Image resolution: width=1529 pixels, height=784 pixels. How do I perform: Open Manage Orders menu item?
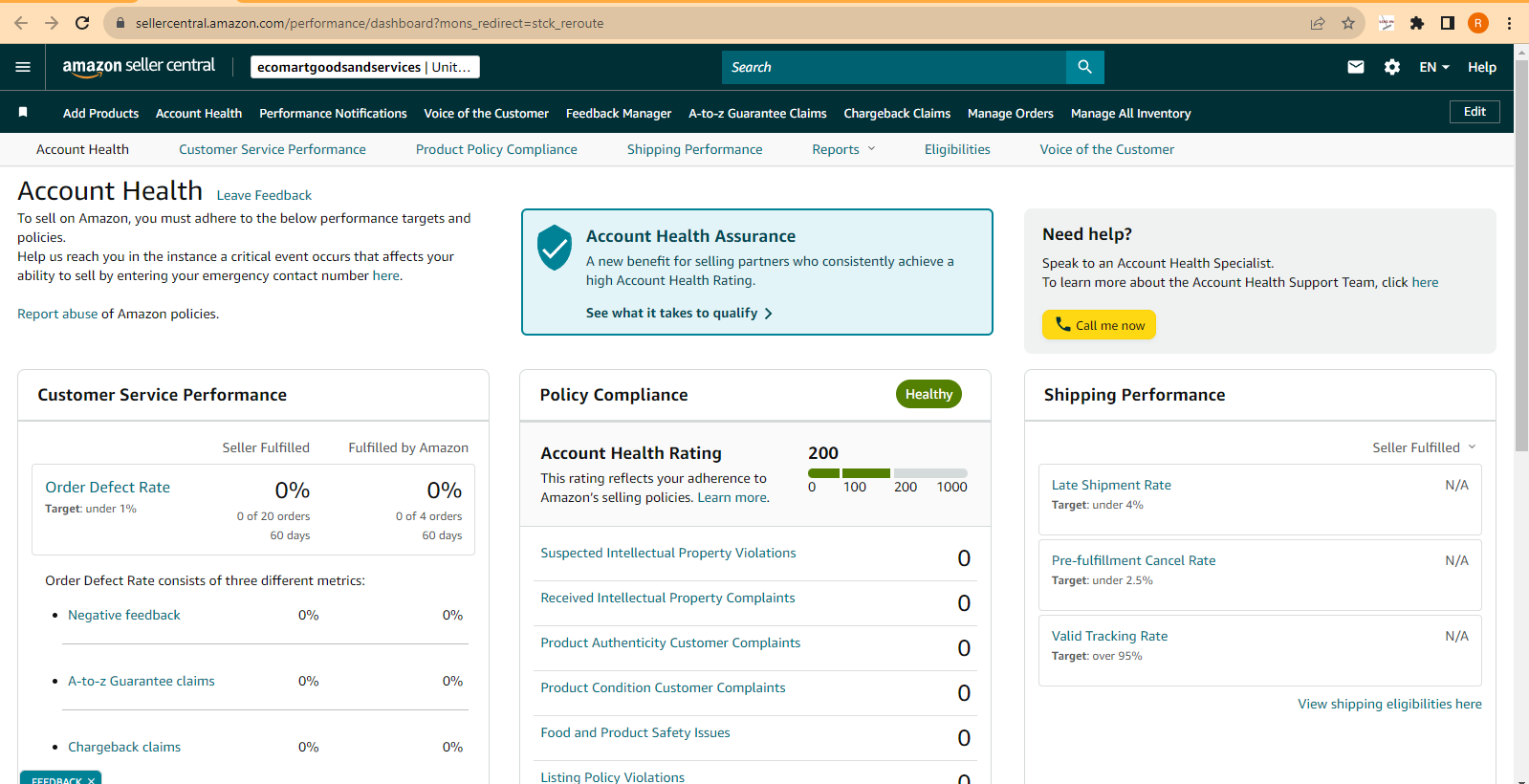(1011, 113)
